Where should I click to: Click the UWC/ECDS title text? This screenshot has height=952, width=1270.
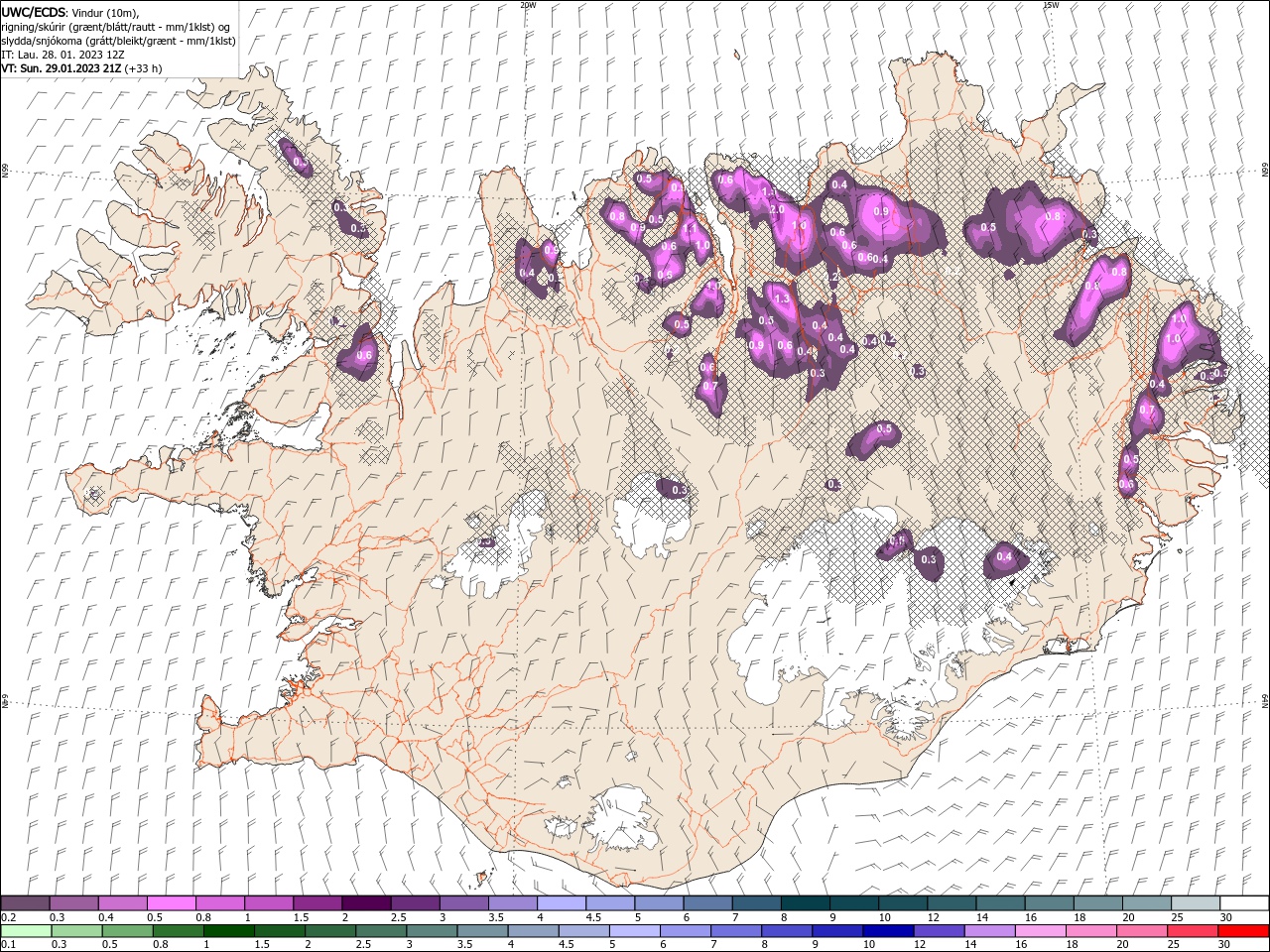[35, 11]
